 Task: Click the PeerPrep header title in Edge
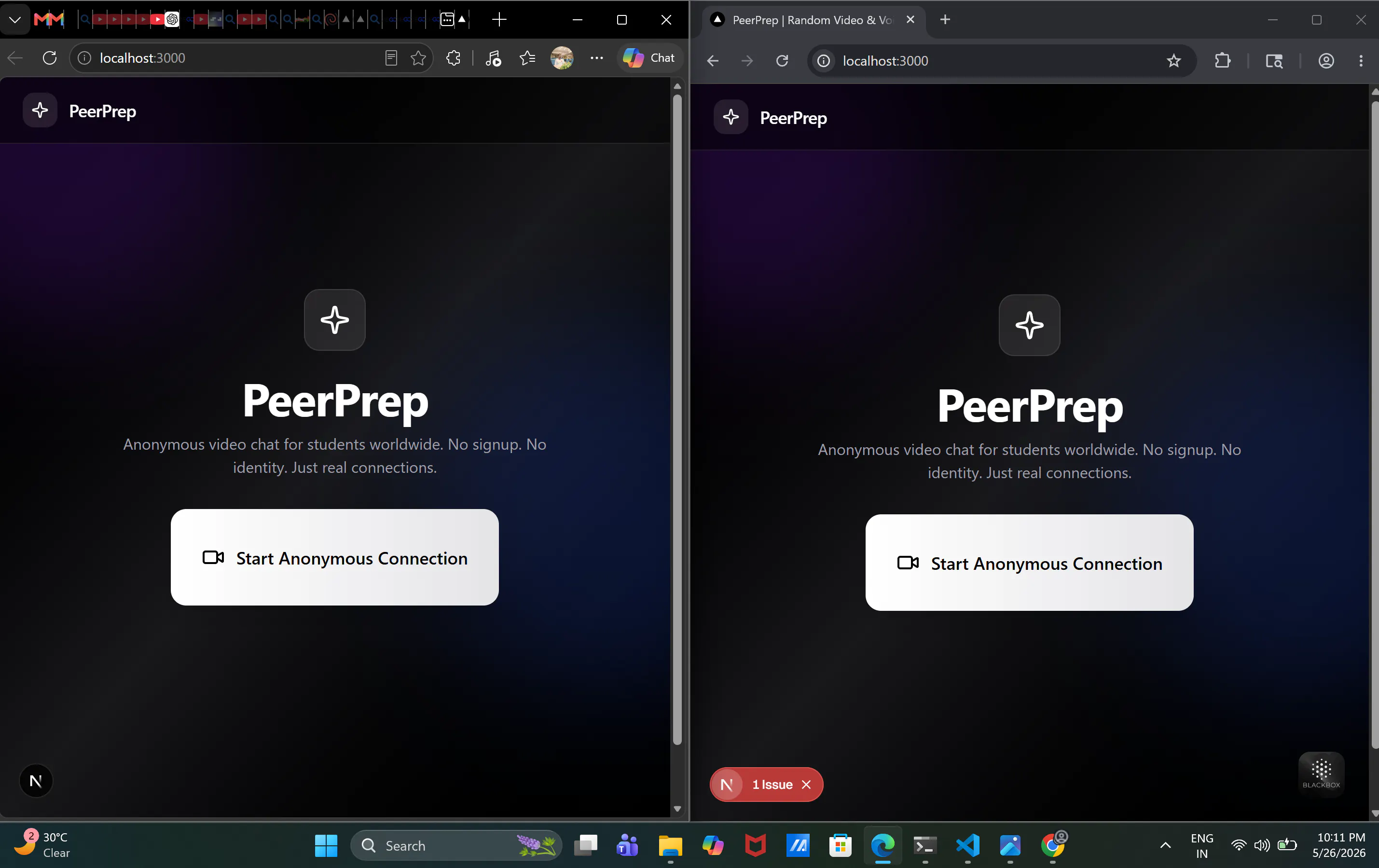point(102,111)
